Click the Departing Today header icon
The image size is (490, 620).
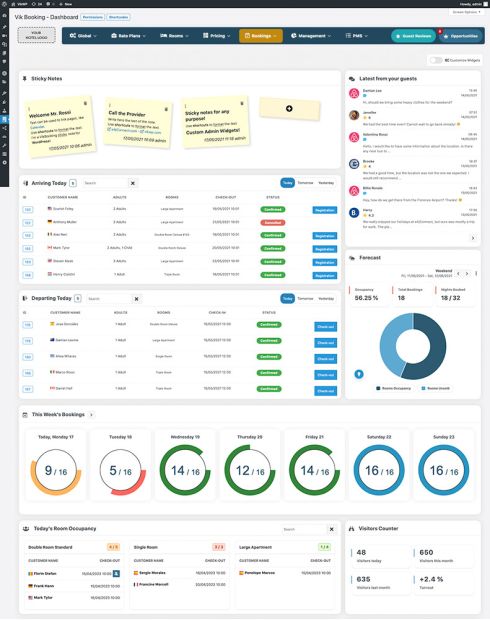point(25,298)
